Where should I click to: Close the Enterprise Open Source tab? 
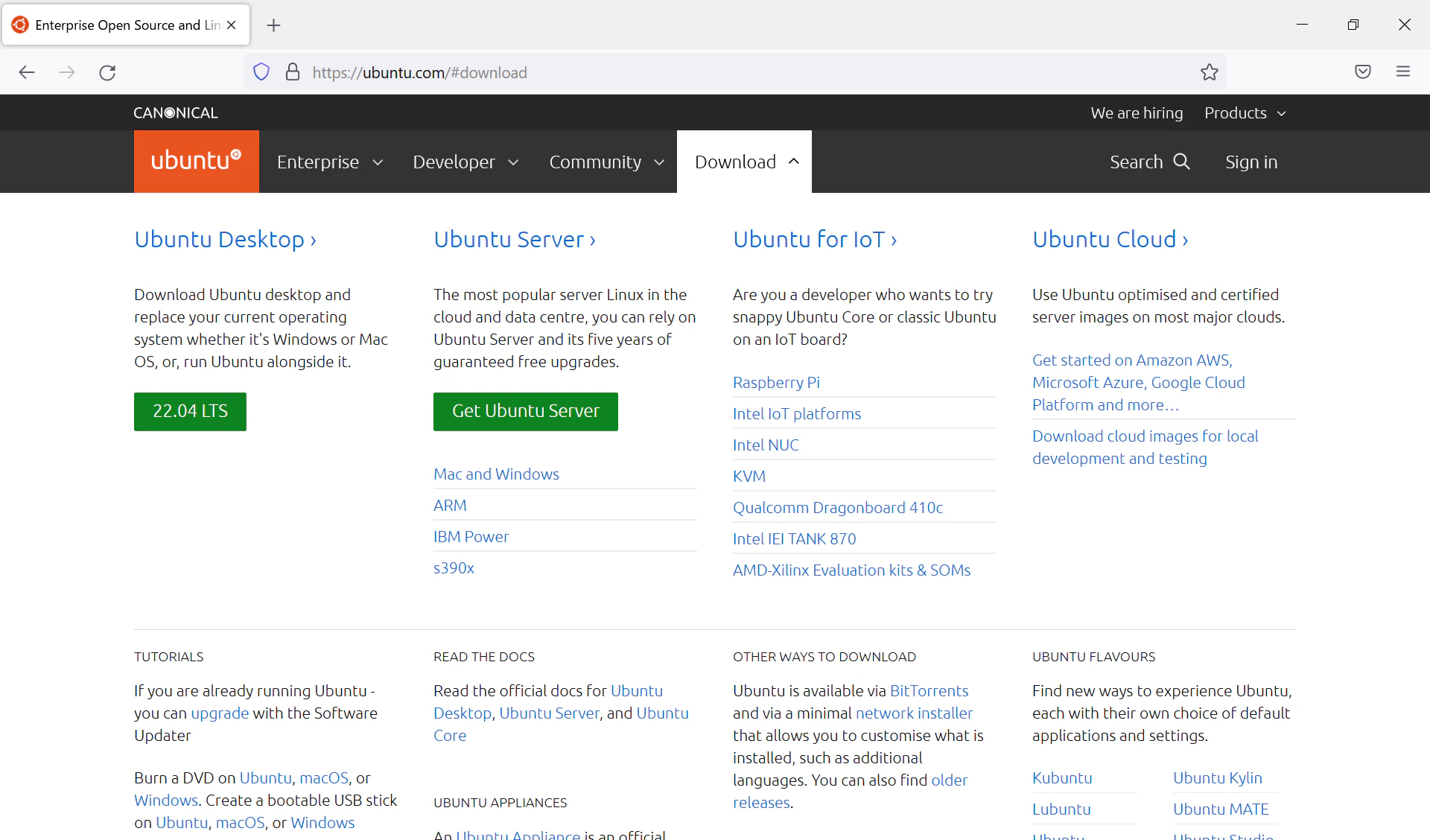point(232,25)
